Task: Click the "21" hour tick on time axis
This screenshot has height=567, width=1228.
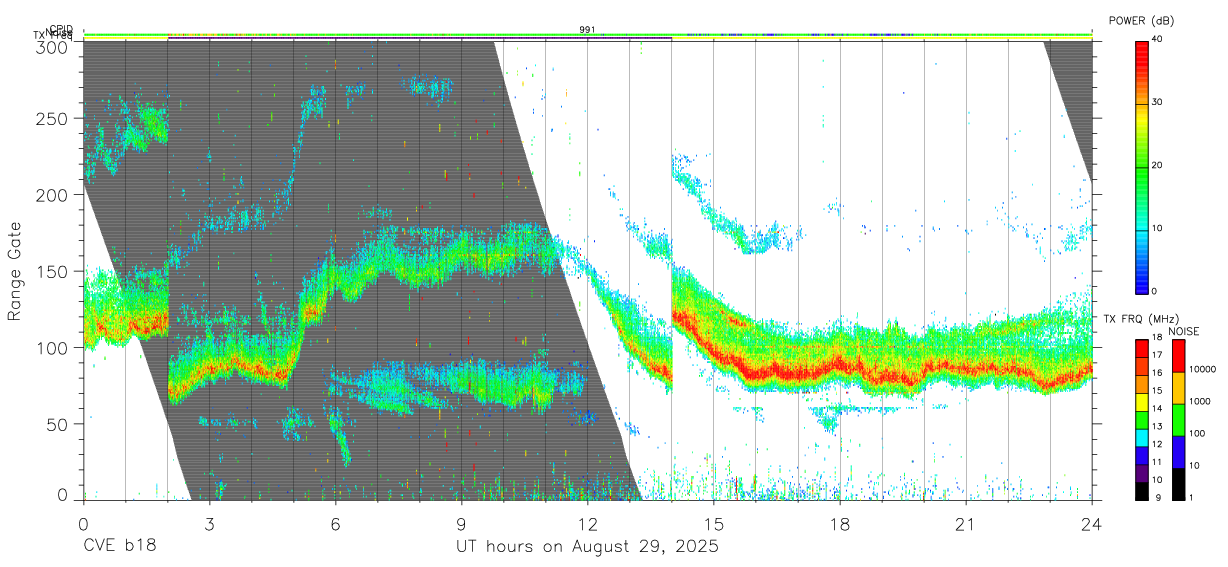Action: [x=965, y=524]
